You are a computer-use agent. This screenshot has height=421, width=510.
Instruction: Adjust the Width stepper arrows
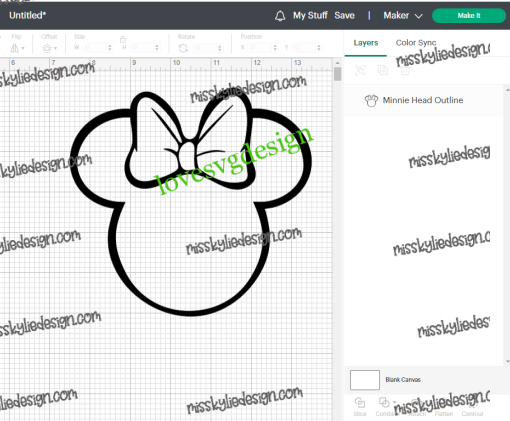(110, 48)
